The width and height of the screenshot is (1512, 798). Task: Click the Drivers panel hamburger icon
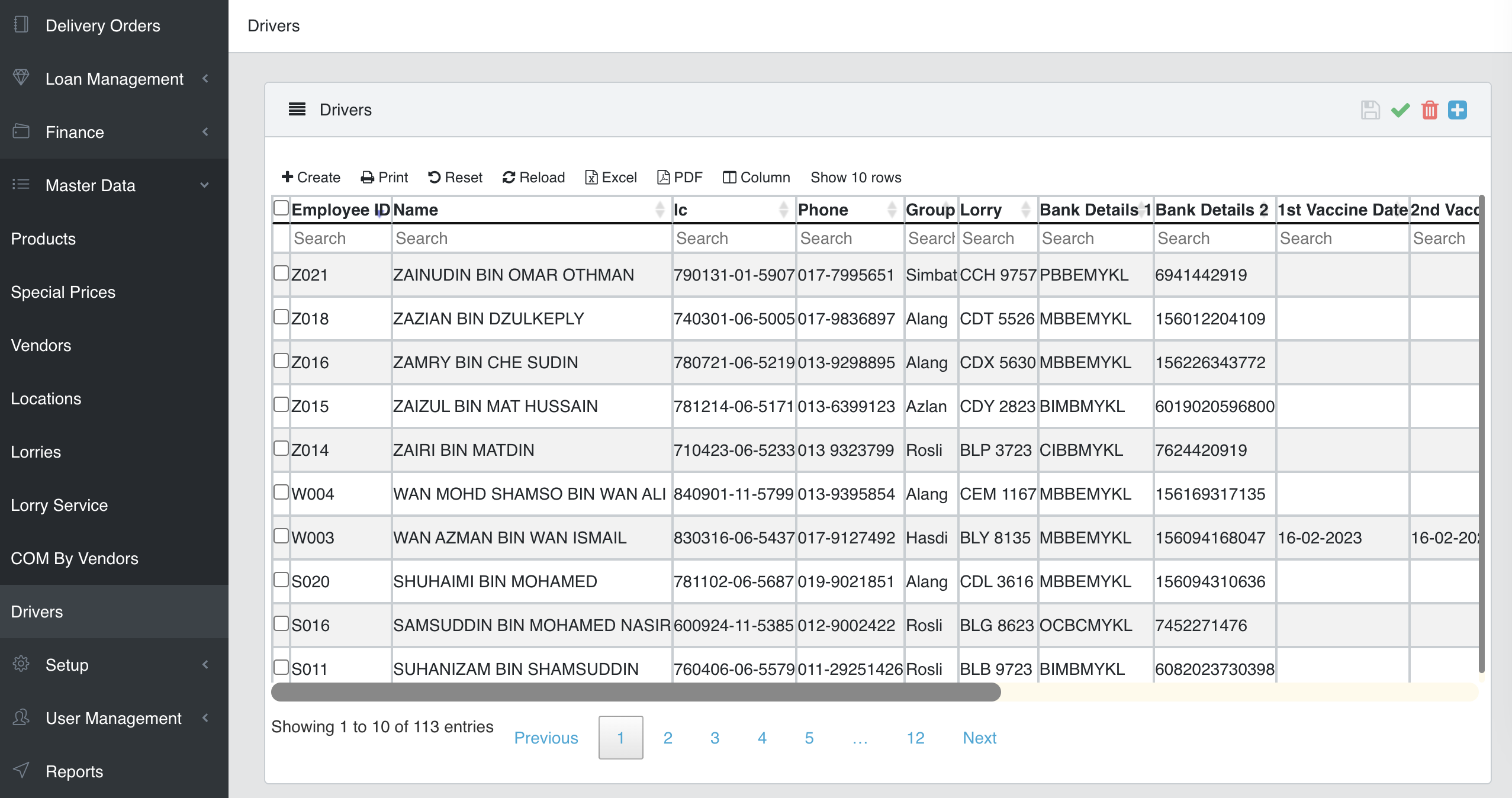coord(297,110)
